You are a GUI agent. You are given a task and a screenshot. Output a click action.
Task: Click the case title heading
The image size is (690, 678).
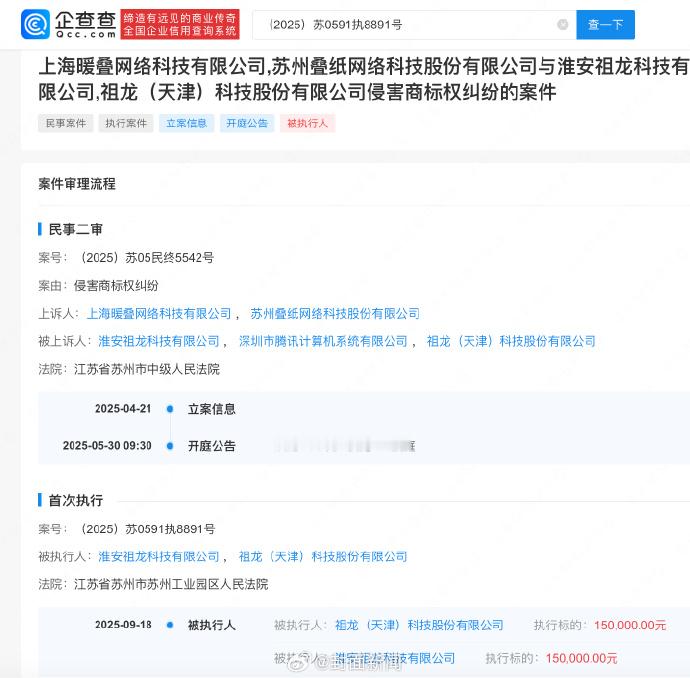click(363, 79)
